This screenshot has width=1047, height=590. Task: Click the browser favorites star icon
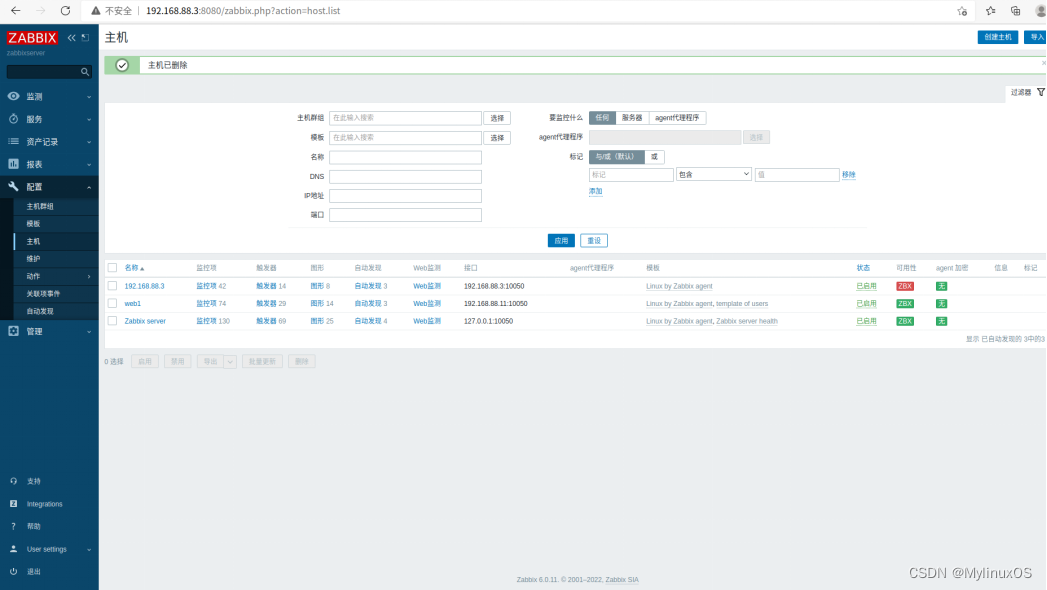tap(990, 11)
